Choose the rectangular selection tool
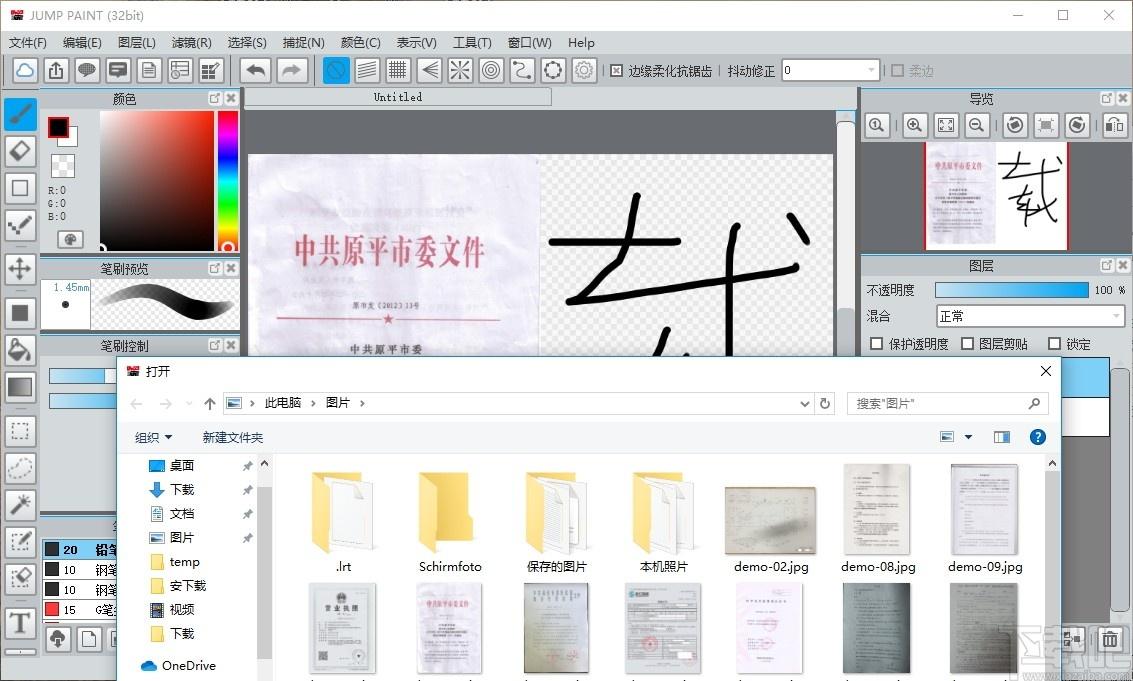The image size is (1133, 681). pyautogui.click(x=20, y=432)
